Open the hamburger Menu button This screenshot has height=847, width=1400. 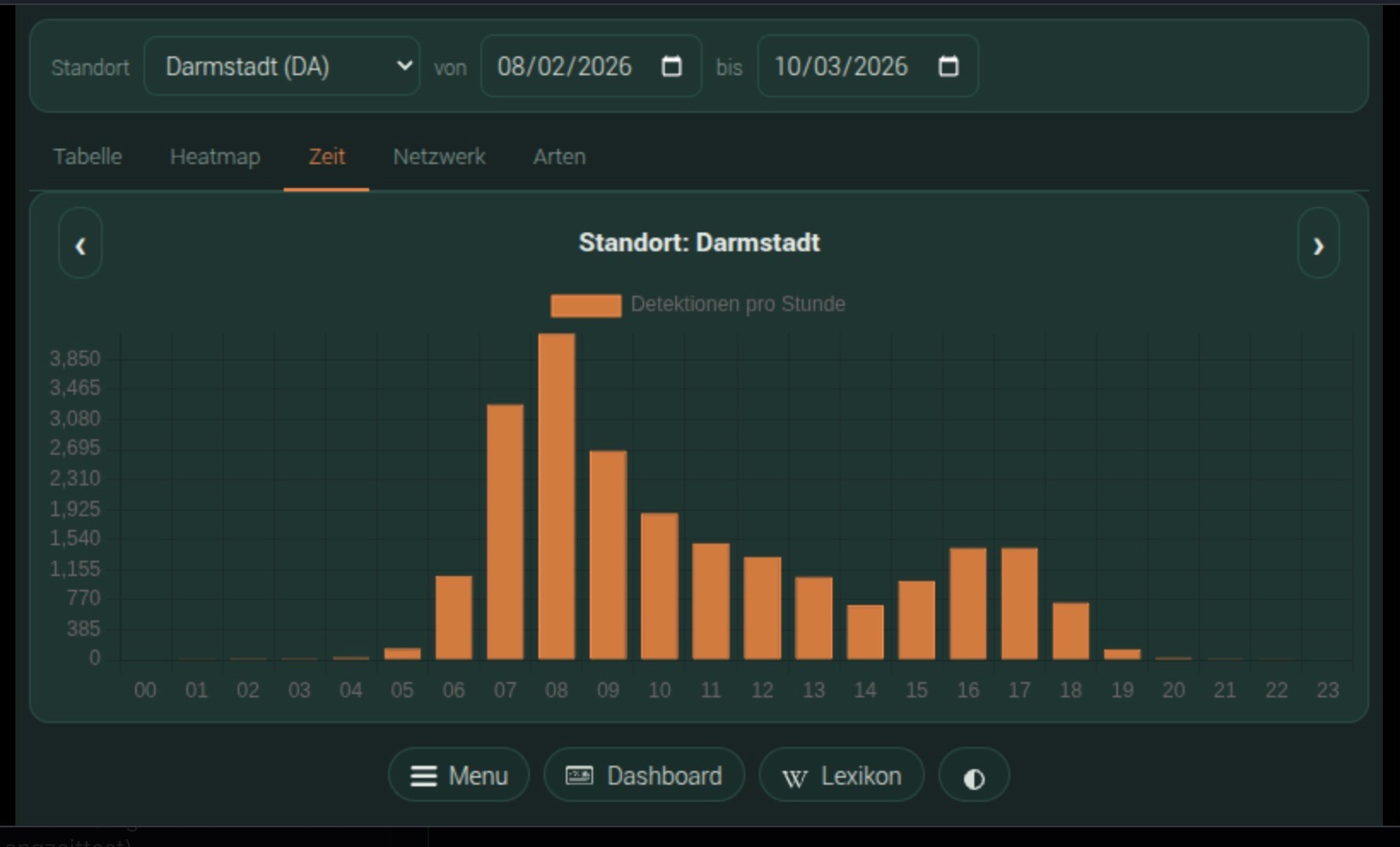[x=459, y=776]
